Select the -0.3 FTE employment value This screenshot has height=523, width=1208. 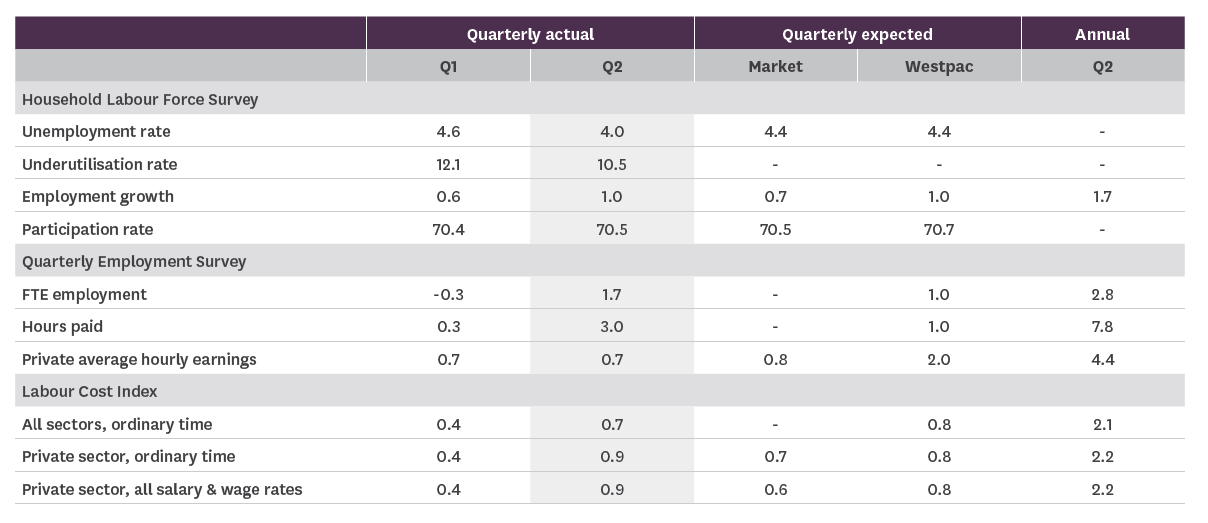click(x=448, y=294)
